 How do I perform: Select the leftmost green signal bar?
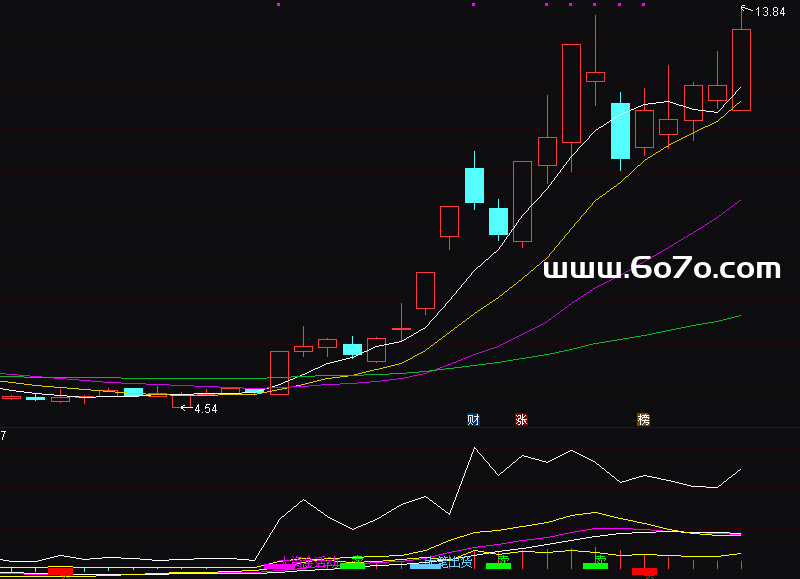pyautogui.click(x=352, y=566)
